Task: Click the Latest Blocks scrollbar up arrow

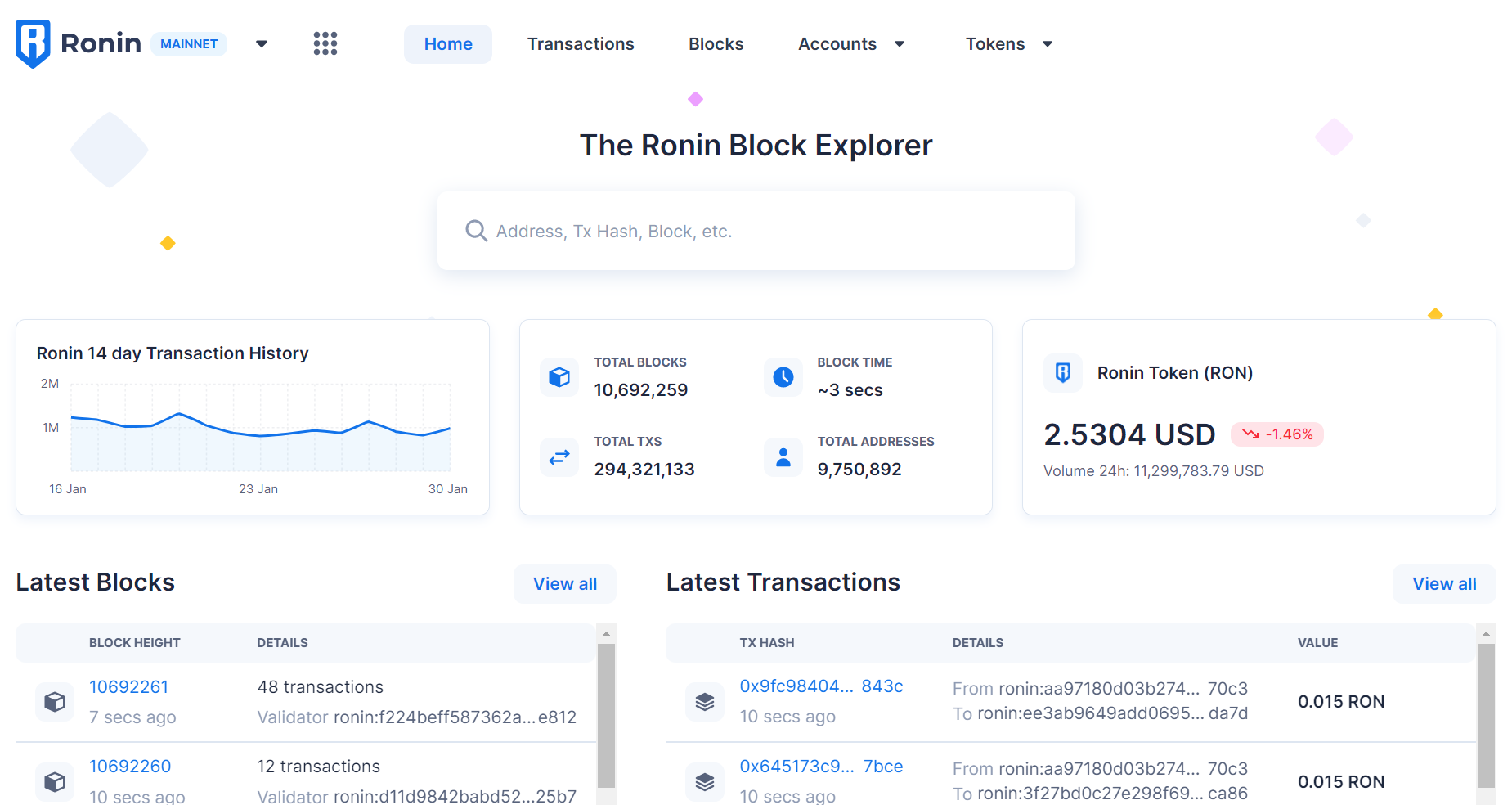Action: (x=606, y=634)
